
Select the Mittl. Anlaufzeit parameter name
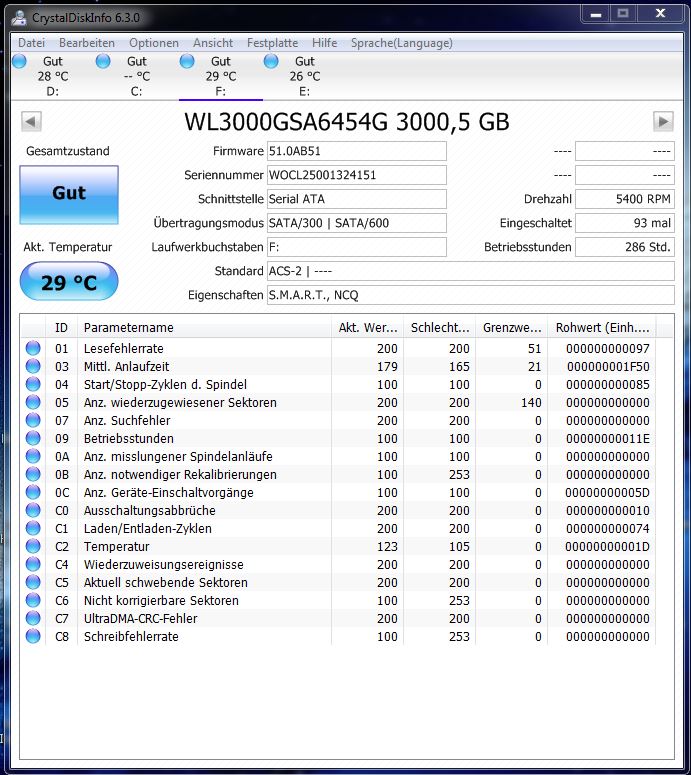coord(126,367)
